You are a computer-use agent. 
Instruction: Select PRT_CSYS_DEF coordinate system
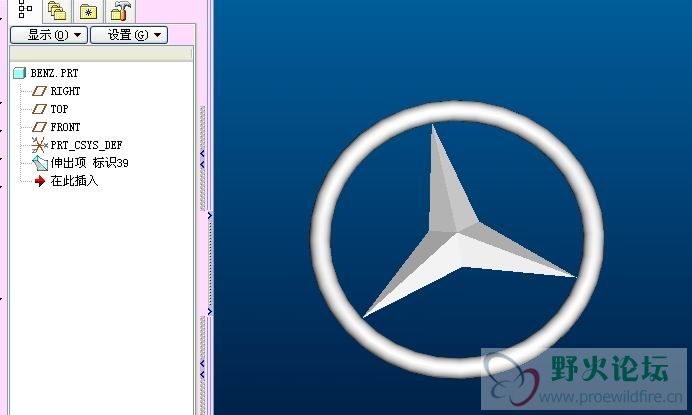[86, 145]
